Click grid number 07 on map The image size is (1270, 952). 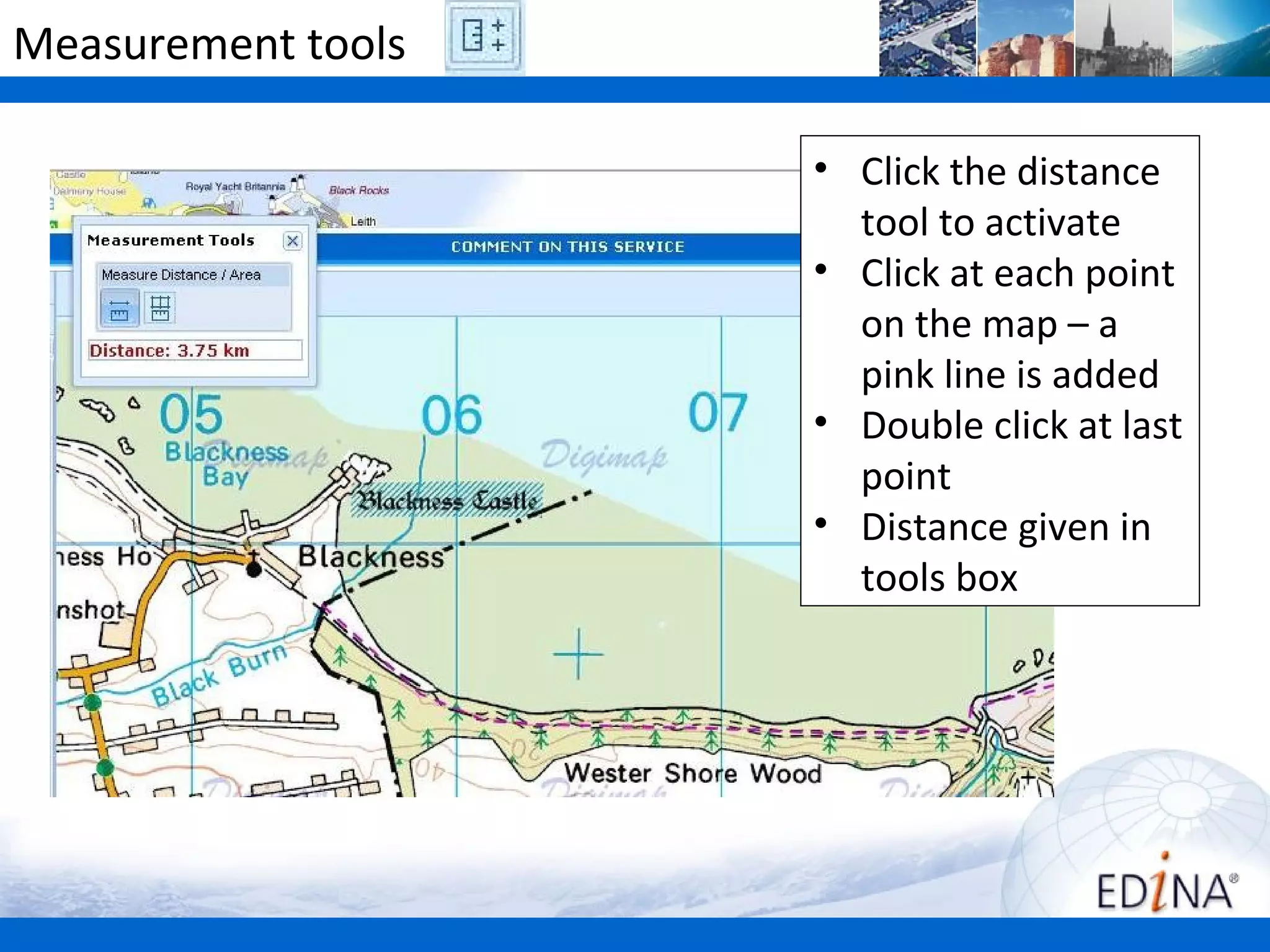click(717, 412)
